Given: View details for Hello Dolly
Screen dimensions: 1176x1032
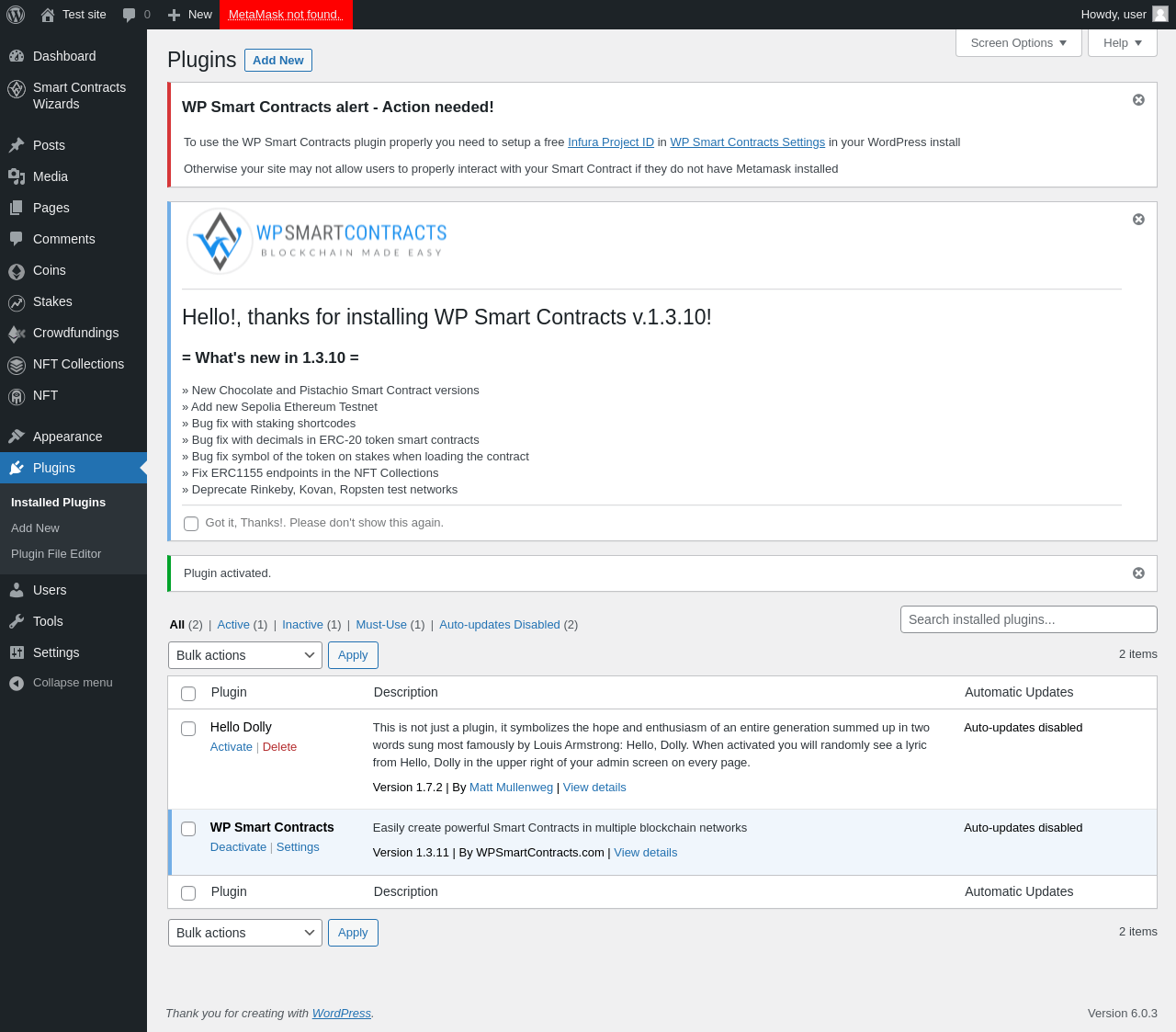Looking at the screenshot, I should (594, 788).
